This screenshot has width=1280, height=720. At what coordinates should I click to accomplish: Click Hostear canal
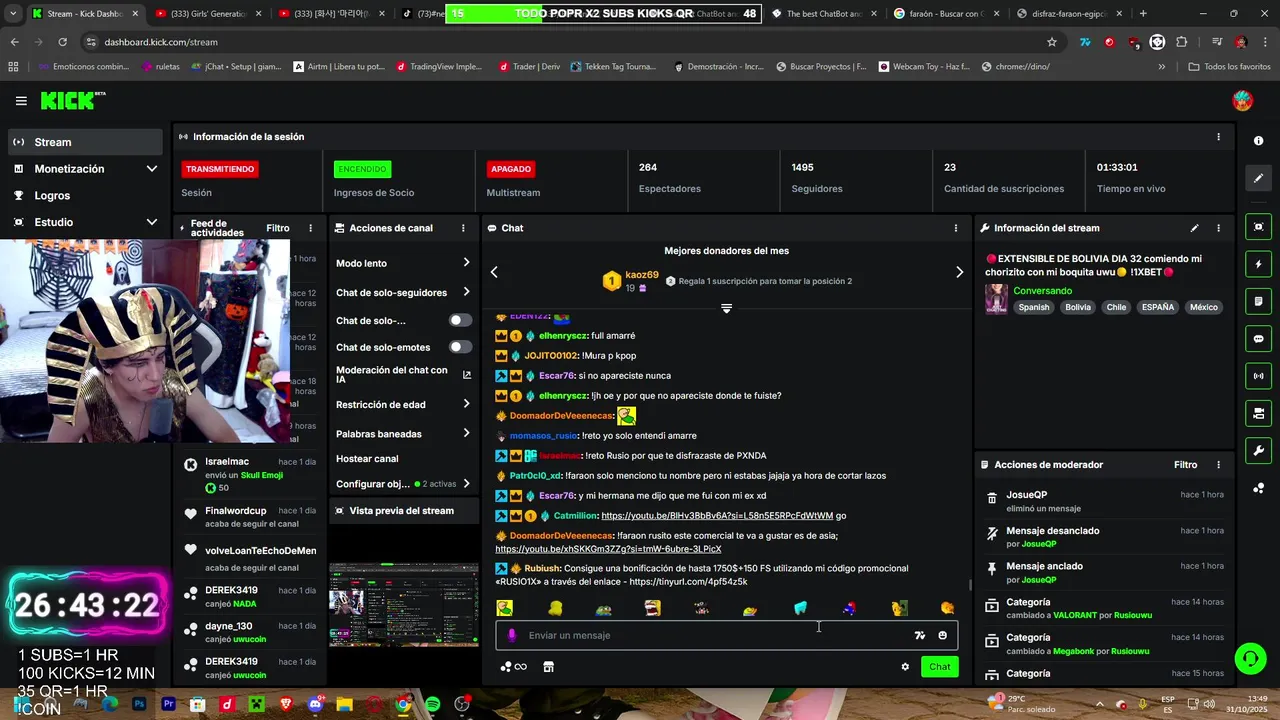coord(367,459)
